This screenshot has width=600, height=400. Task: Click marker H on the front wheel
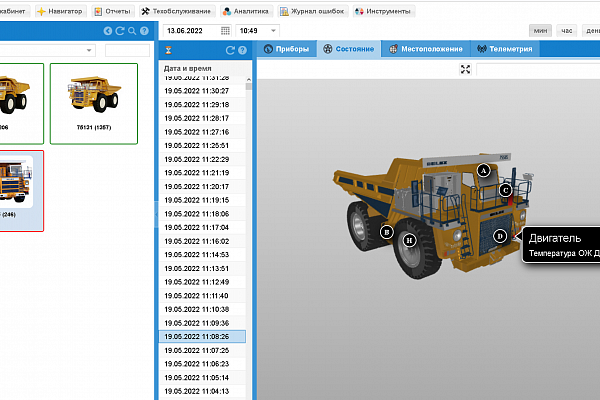click(x=409, y=240)
